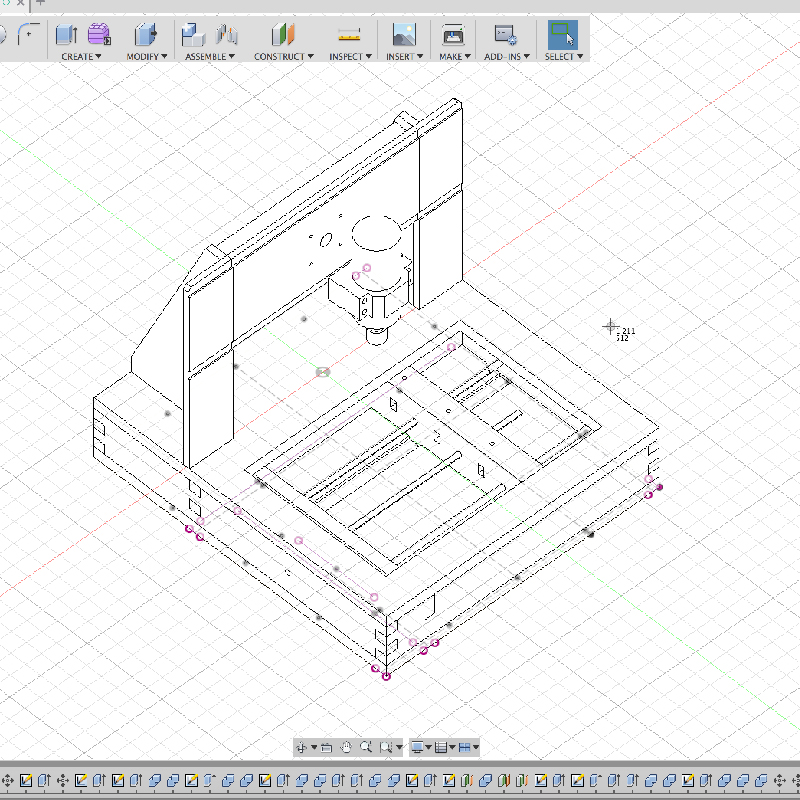Select the Pan tool in navigation bar
Viewport: 800px width, 800px height.
click(346, 747)
